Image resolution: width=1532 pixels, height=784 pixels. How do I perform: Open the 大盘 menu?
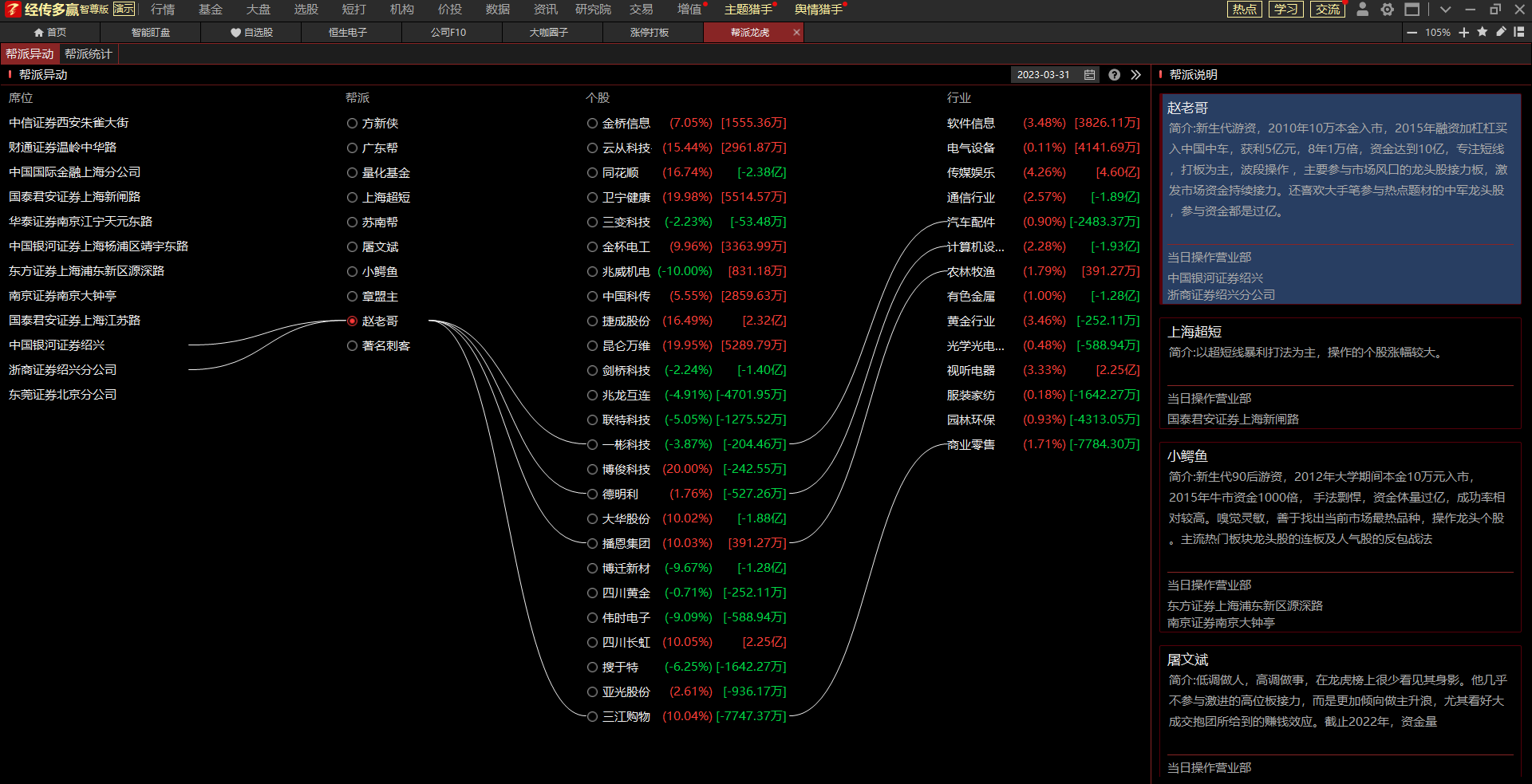[x=259, y=10]
